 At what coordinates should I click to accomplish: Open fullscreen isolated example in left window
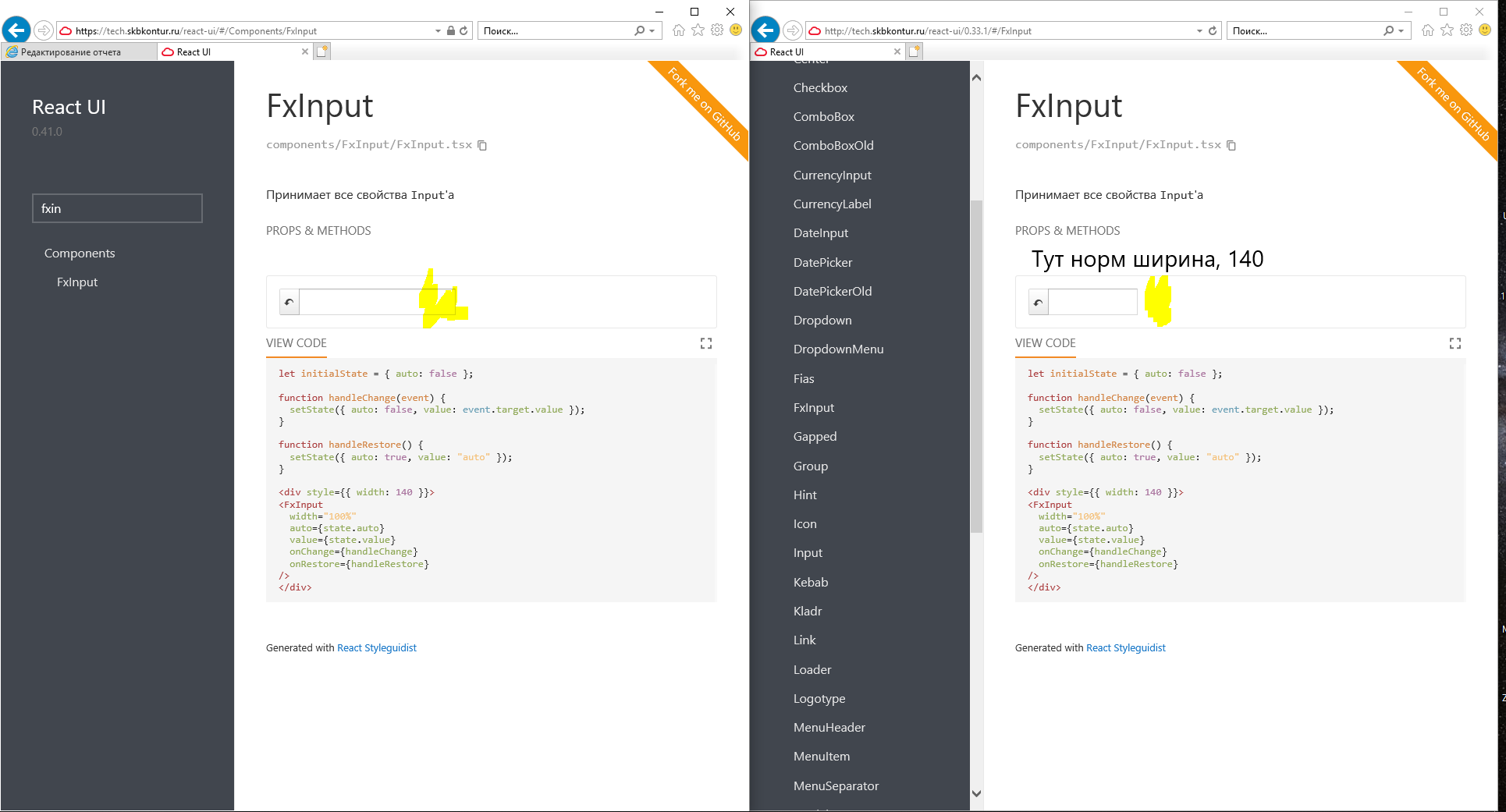tap(706, 343)
